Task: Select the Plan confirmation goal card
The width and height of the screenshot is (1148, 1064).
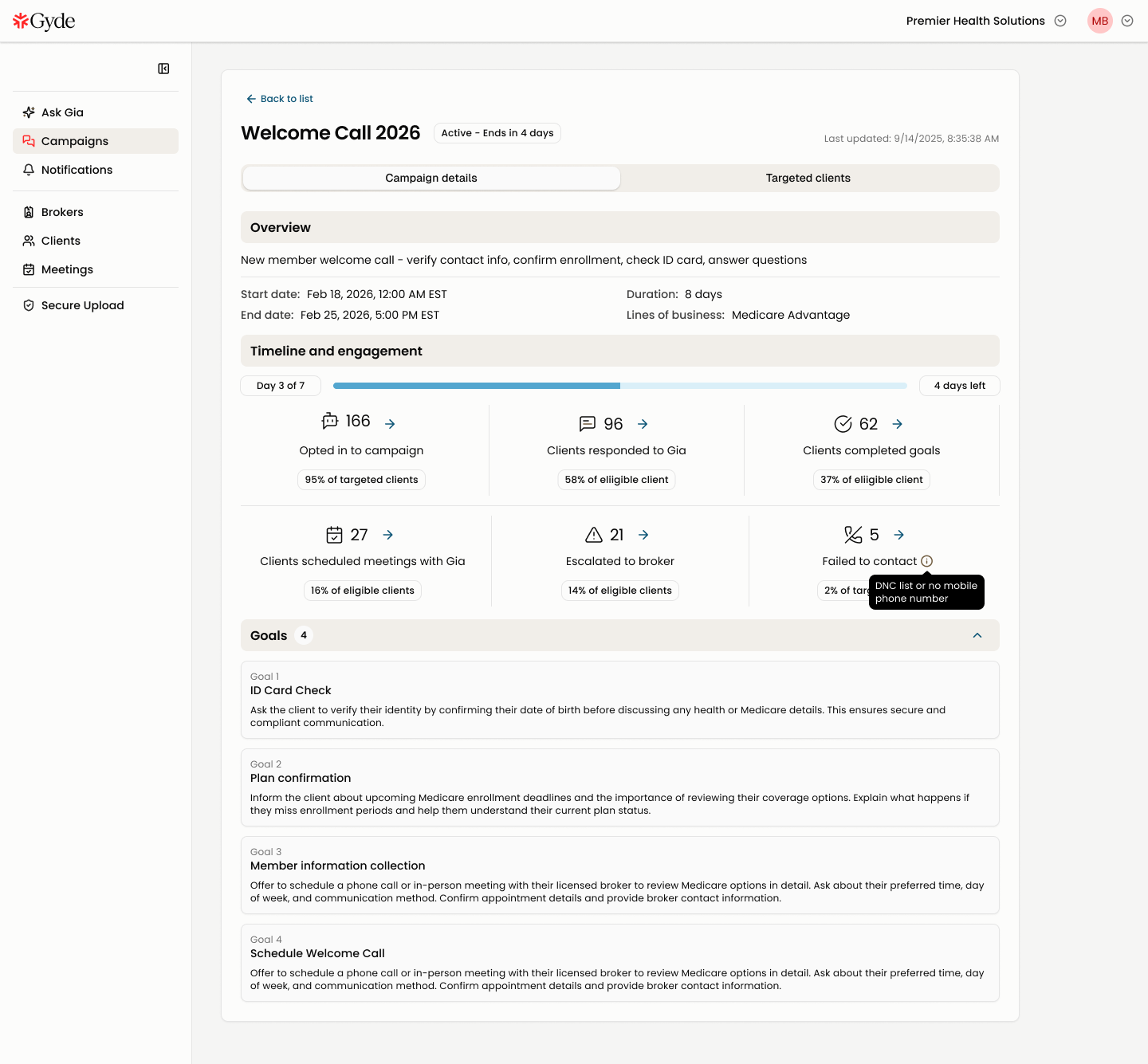Action: point(620,787)
